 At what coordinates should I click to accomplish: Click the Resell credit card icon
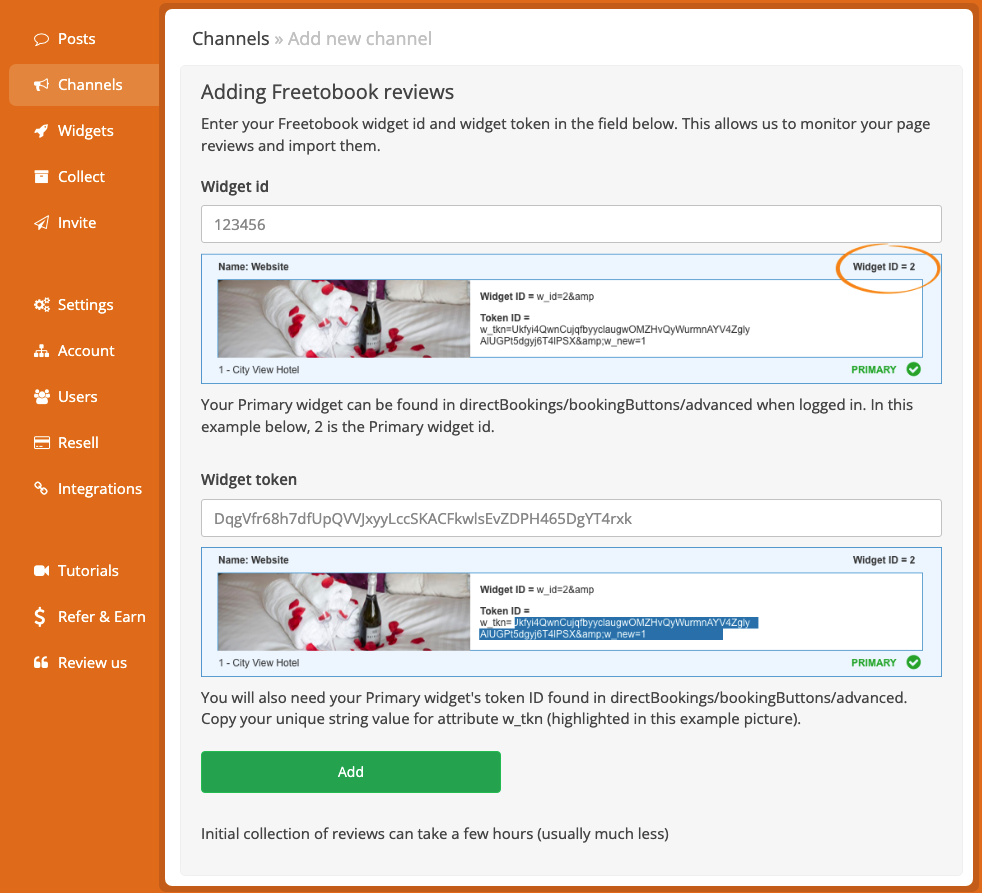41,443
